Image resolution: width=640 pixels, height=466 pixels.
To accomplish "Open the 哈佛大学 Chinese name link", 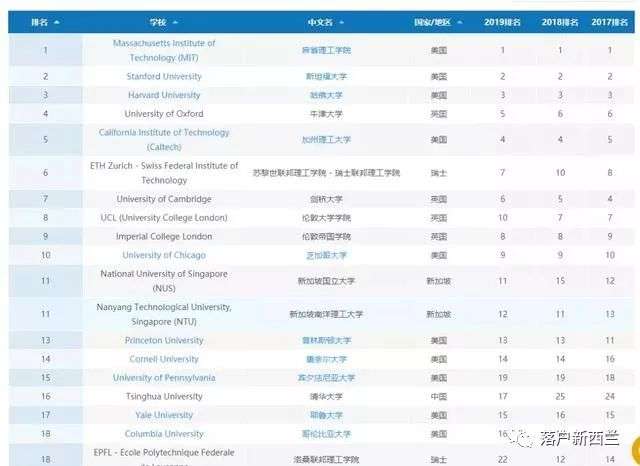I will [x=326, y=95].
